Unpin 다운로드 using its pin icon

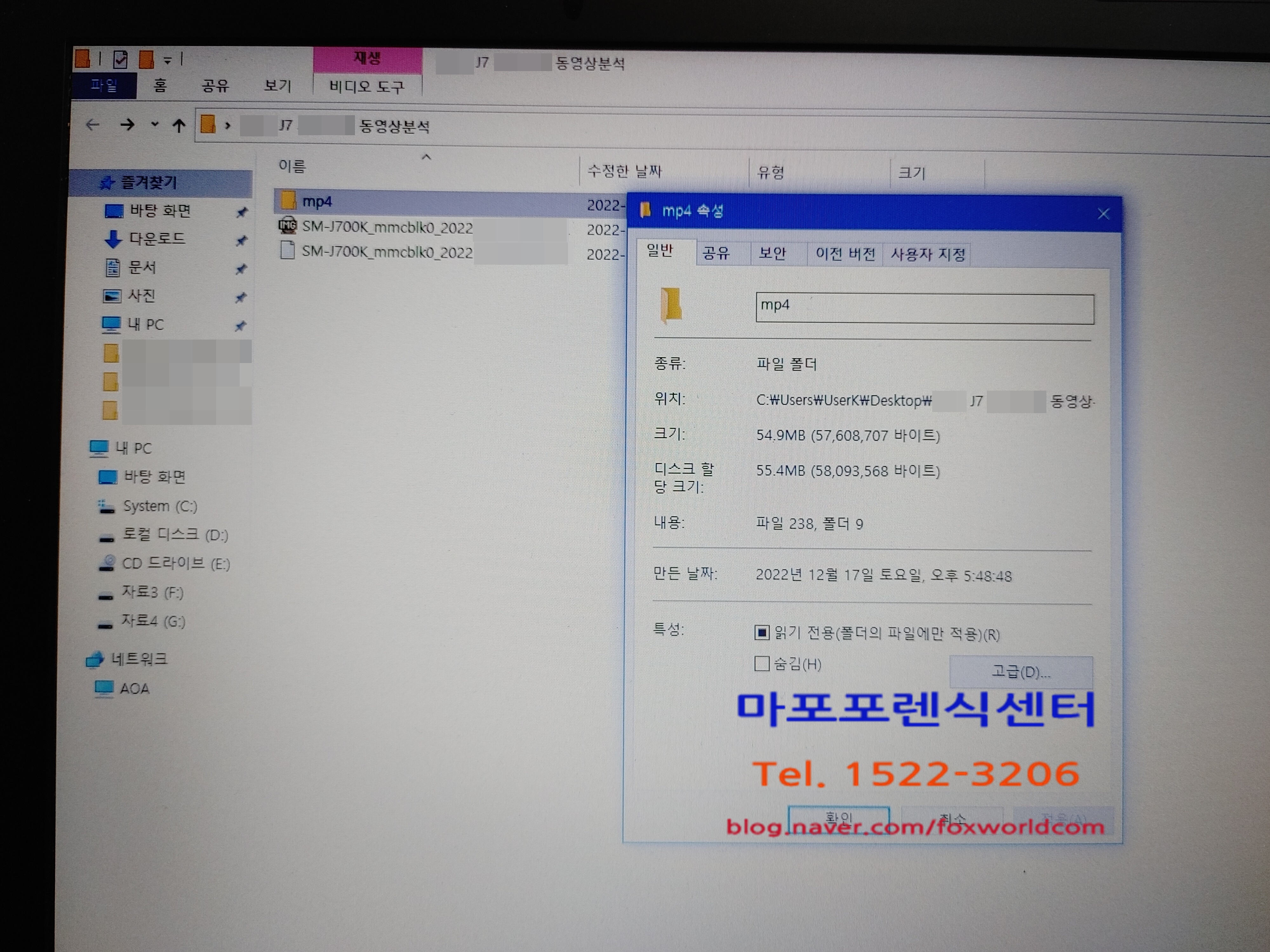click(x=241, y=241)
